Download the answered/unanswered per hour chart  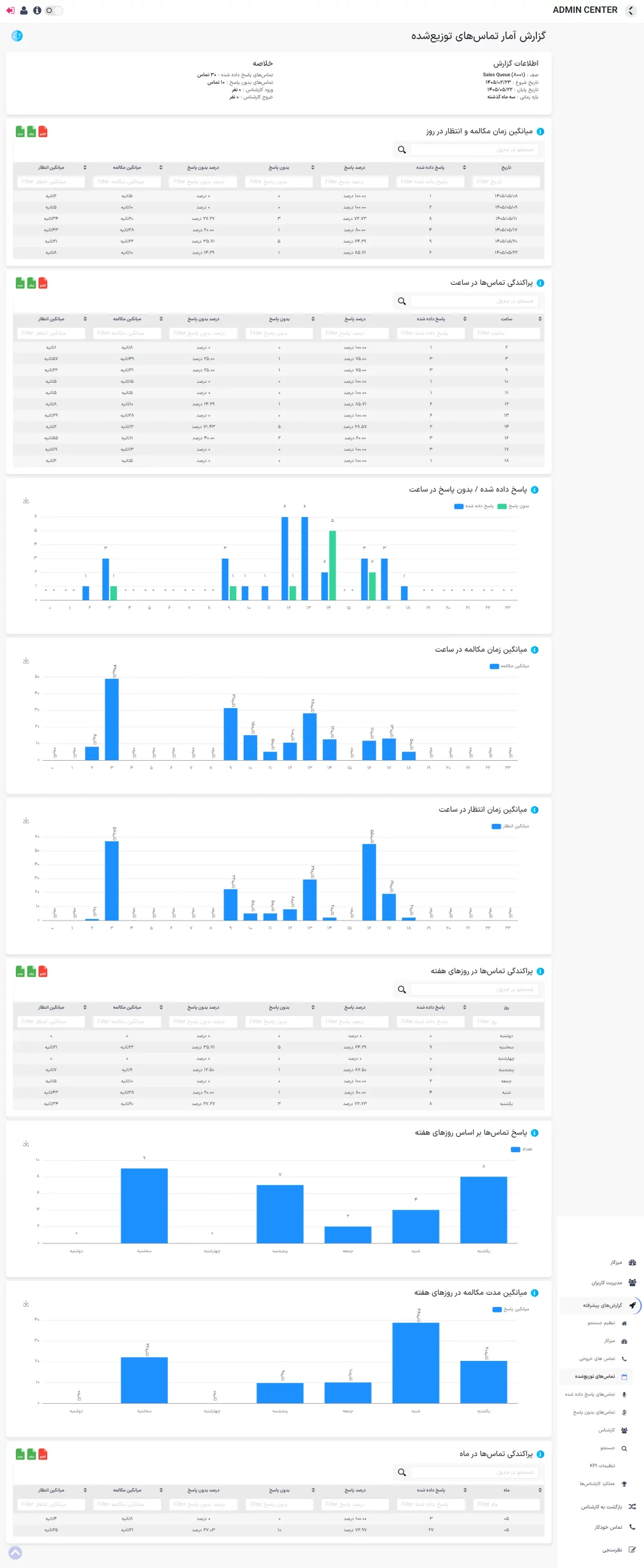26,500
